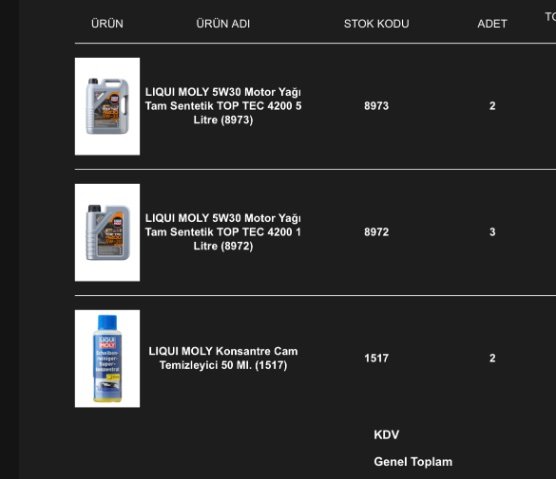Click the Genel Toplam label

click(x=413, y=462)
